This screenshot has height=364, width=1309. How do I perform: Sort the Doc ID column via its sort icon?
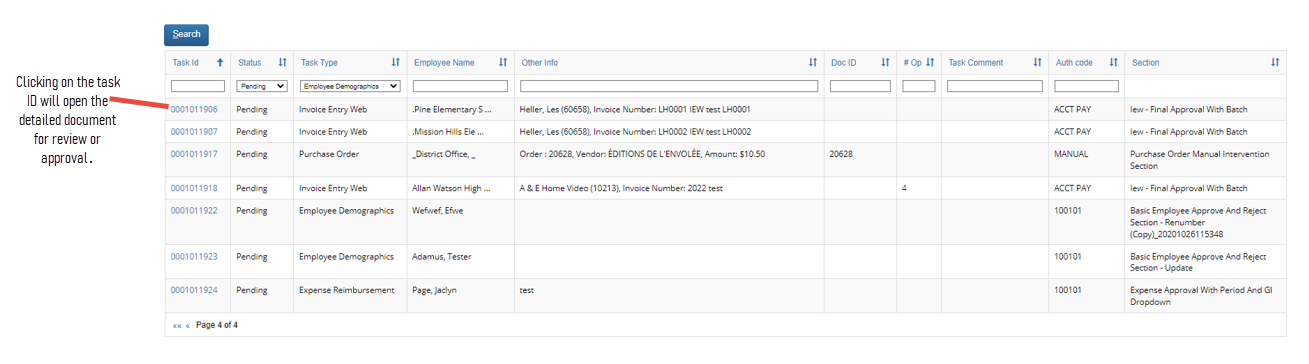[x=885, y=62]
